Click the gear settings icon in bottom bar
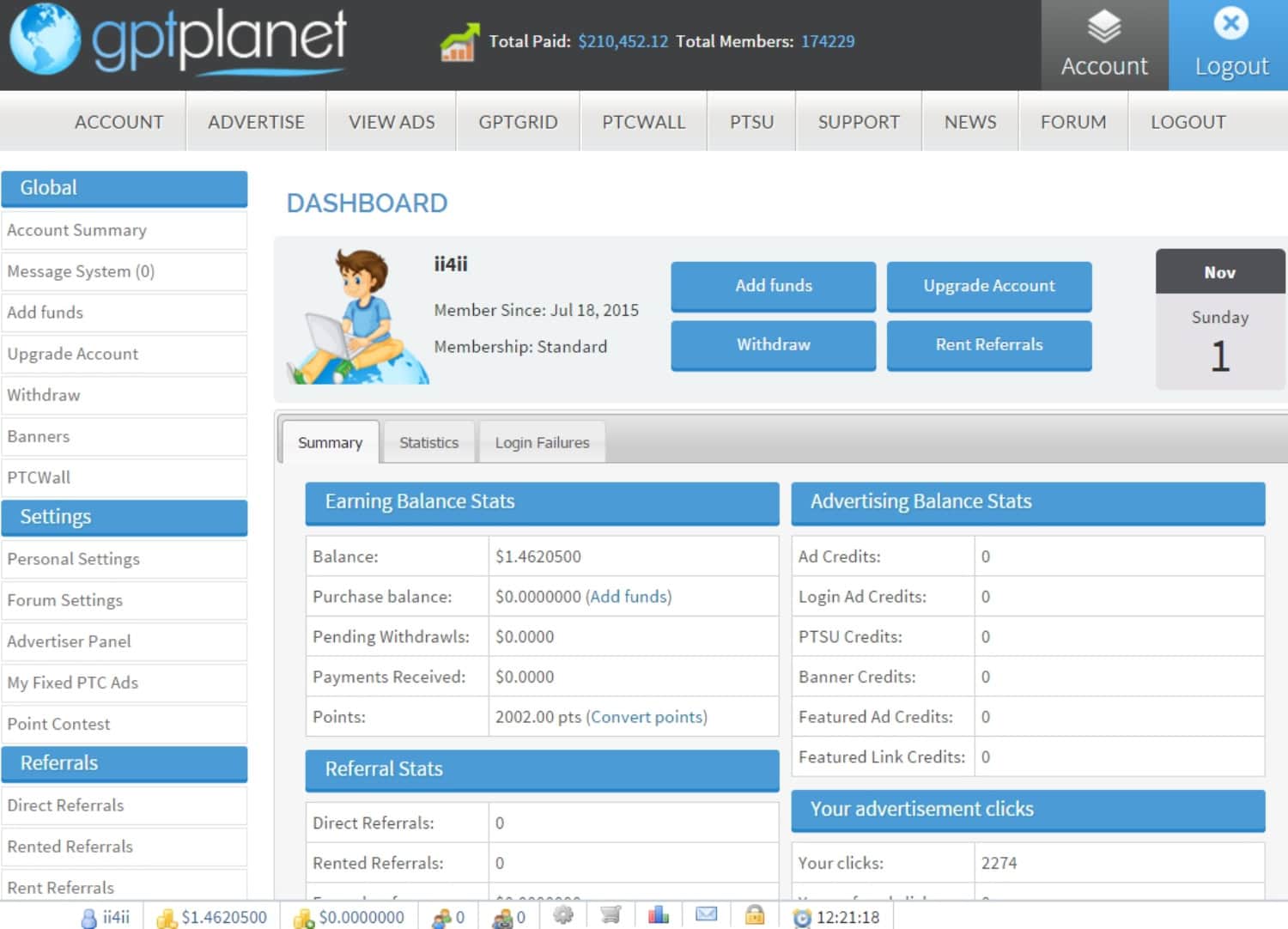The width and height of the screenshot is (1288, 929). click(x=563, y=915)
